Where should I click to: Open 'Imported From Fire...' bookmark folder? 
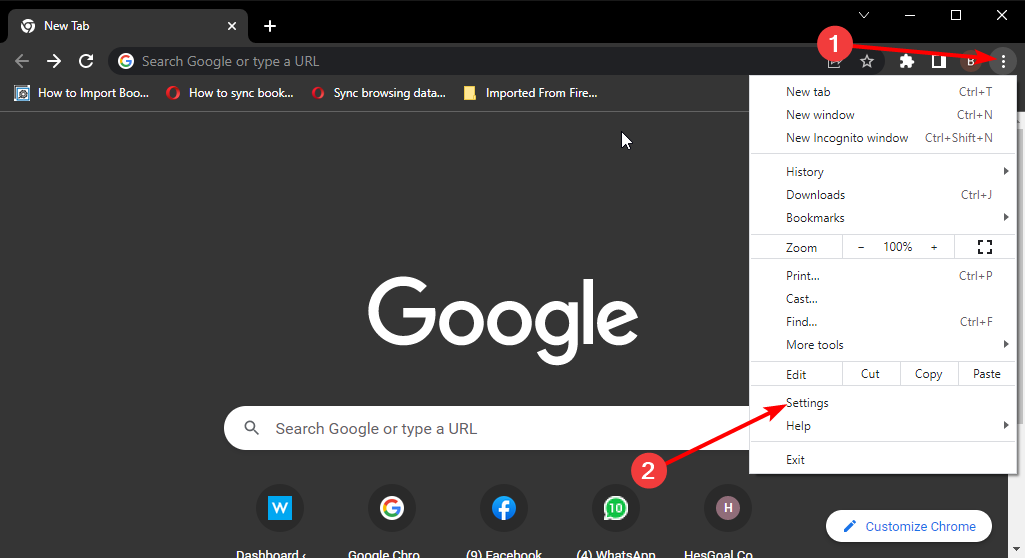[x=530, y=93]
